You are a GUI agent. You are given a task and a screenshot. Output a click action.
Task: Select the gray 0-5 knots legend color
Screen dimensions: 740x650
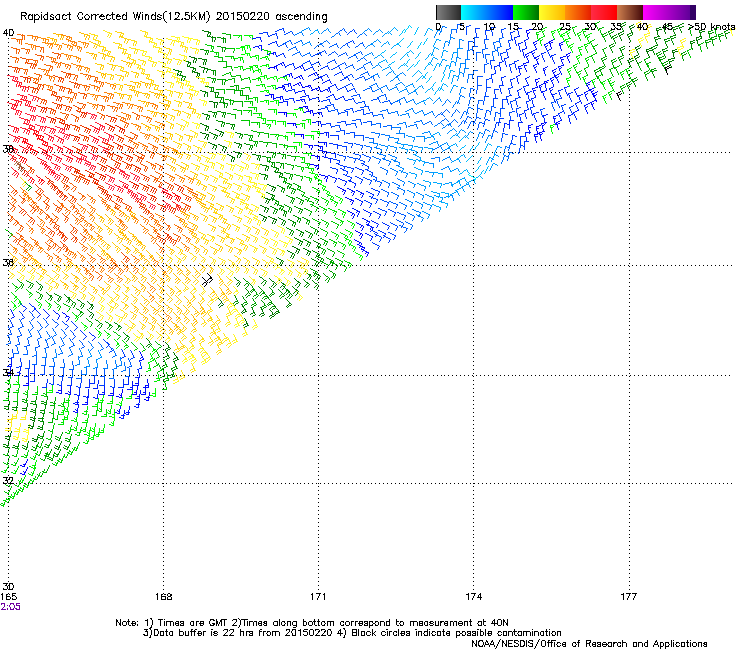coord(449,12)
